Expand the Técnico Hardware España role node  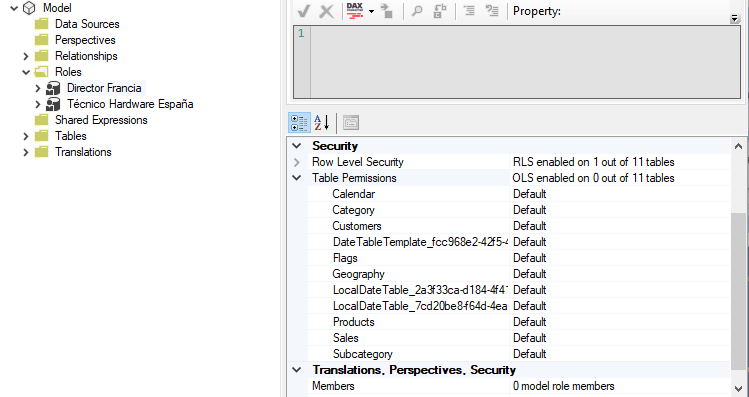point(38,104)
